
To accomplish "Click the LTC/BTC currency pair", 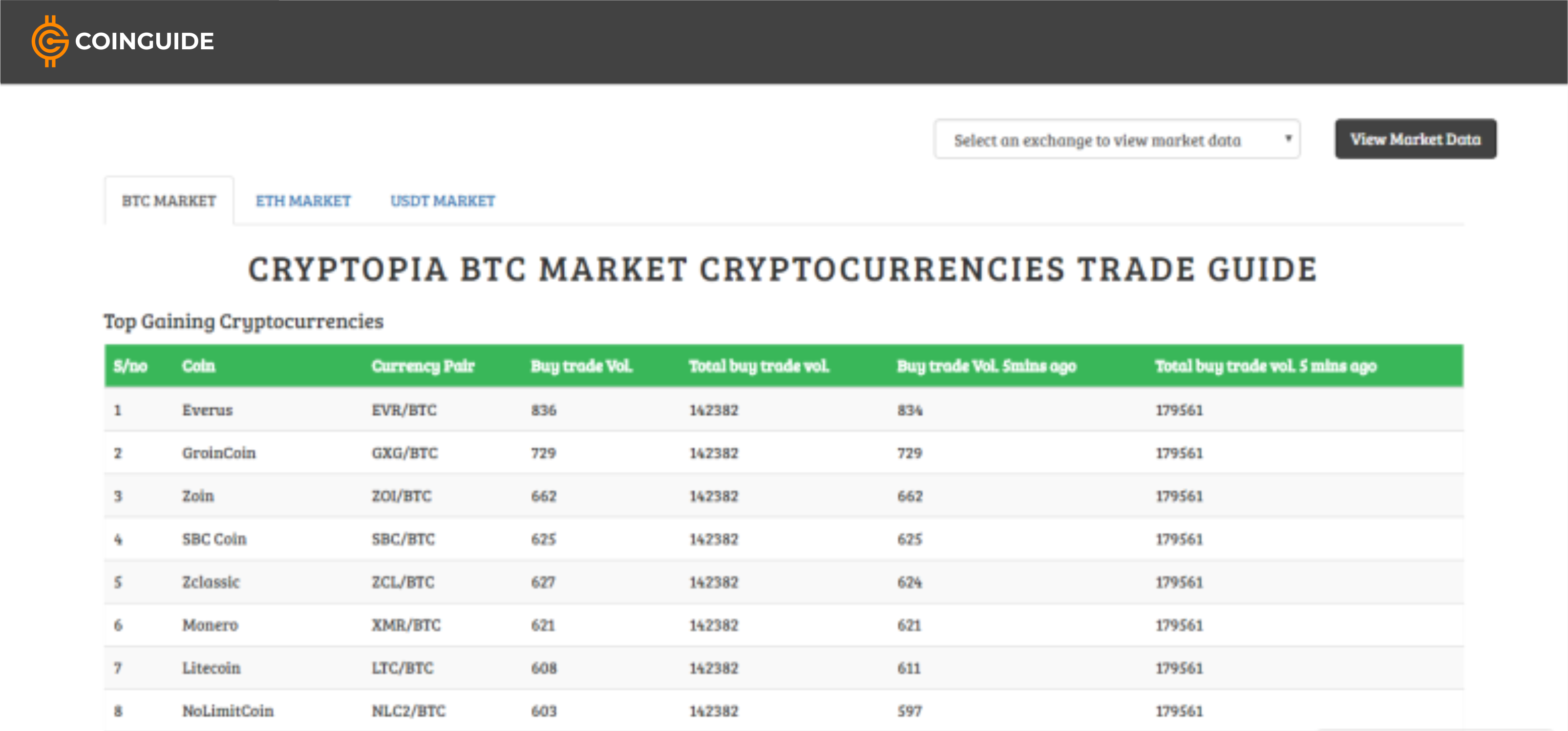I will point(403,668).
